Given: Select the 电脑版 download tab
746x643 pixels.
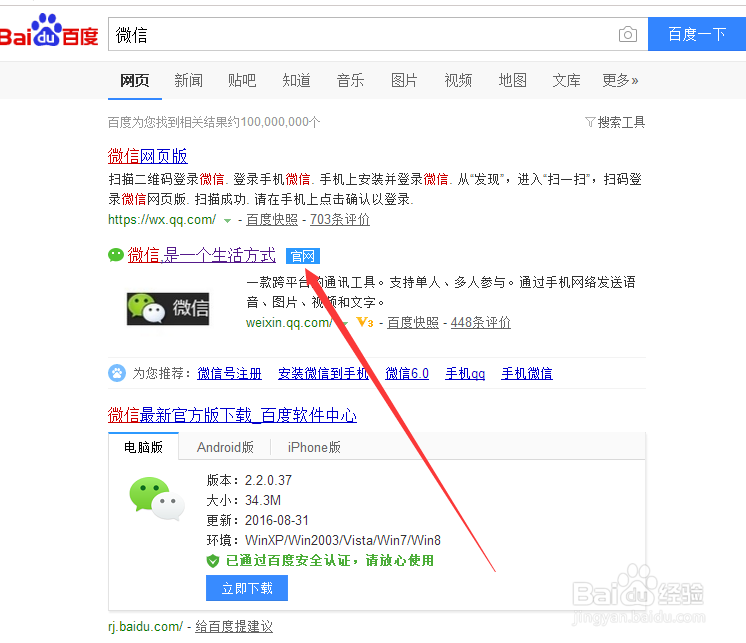Looking at the screenshot, I should coord(143,447).
